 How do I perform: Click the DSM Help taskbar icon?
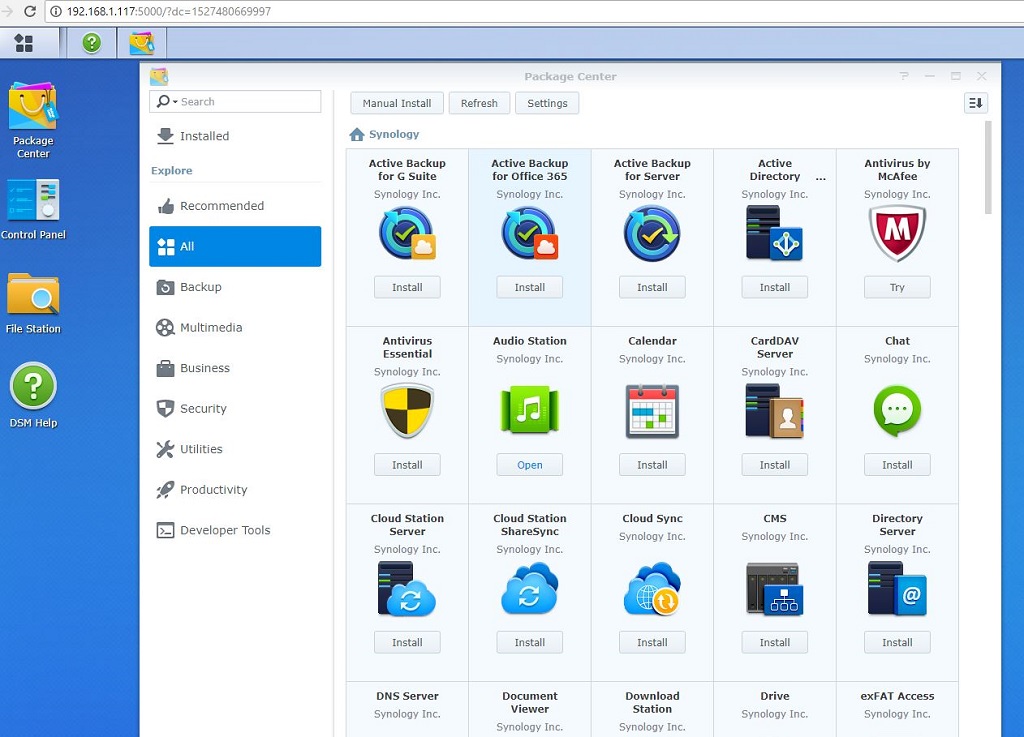click(x=91, y=43)
